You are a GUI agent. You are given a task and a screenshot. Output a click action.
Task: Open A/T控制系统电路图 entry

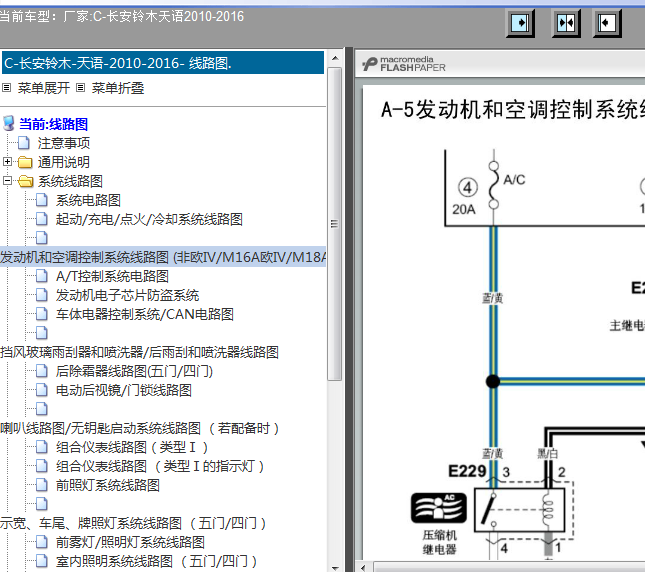[x=112, y=276]
